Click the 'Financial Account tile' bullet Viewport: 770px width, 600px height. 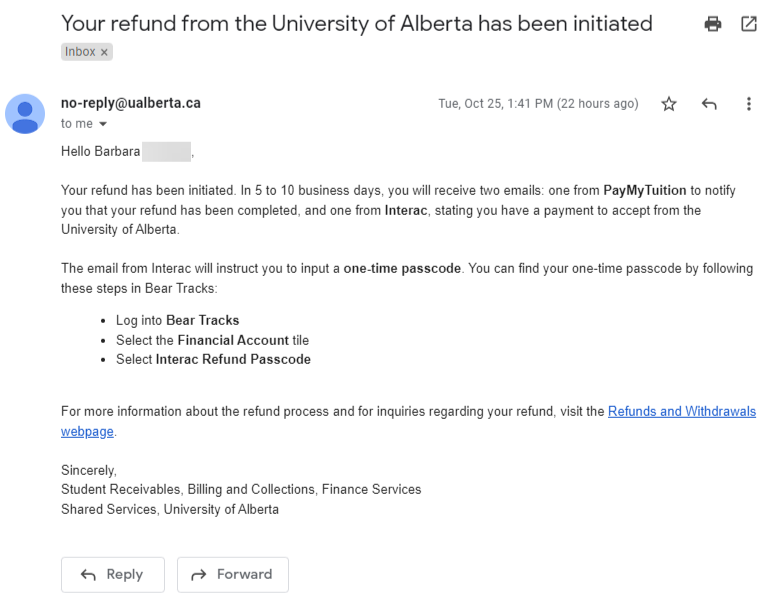[215, 340]
